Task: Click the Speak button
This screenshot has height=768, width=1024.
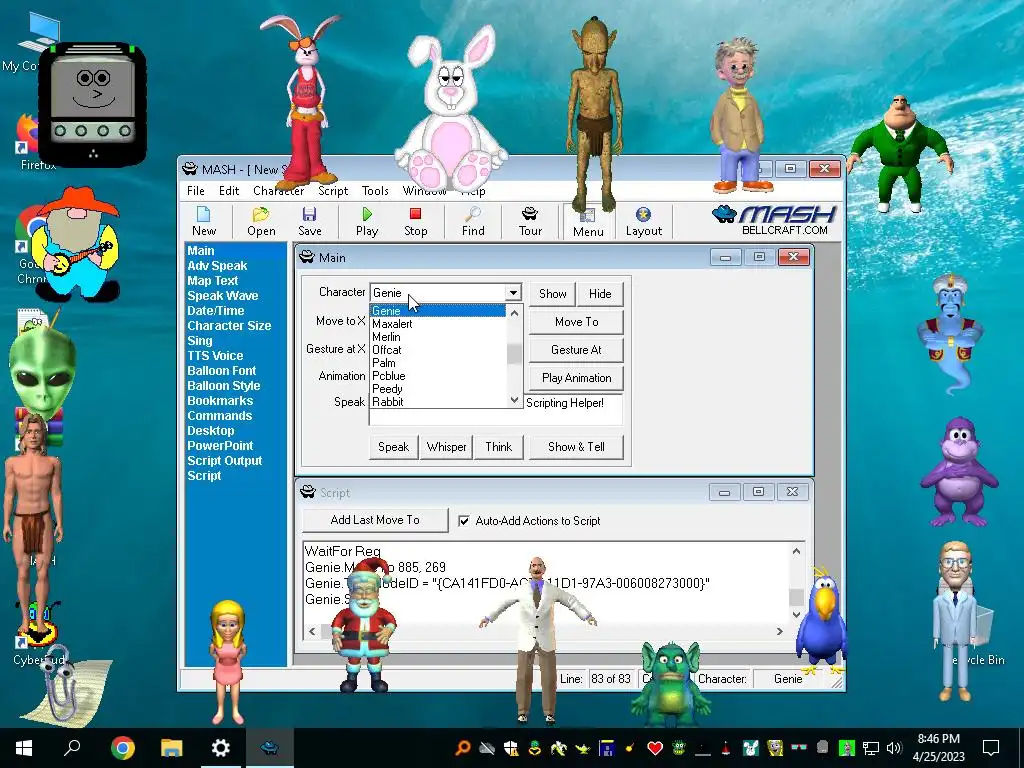Action: pos(393,447)
